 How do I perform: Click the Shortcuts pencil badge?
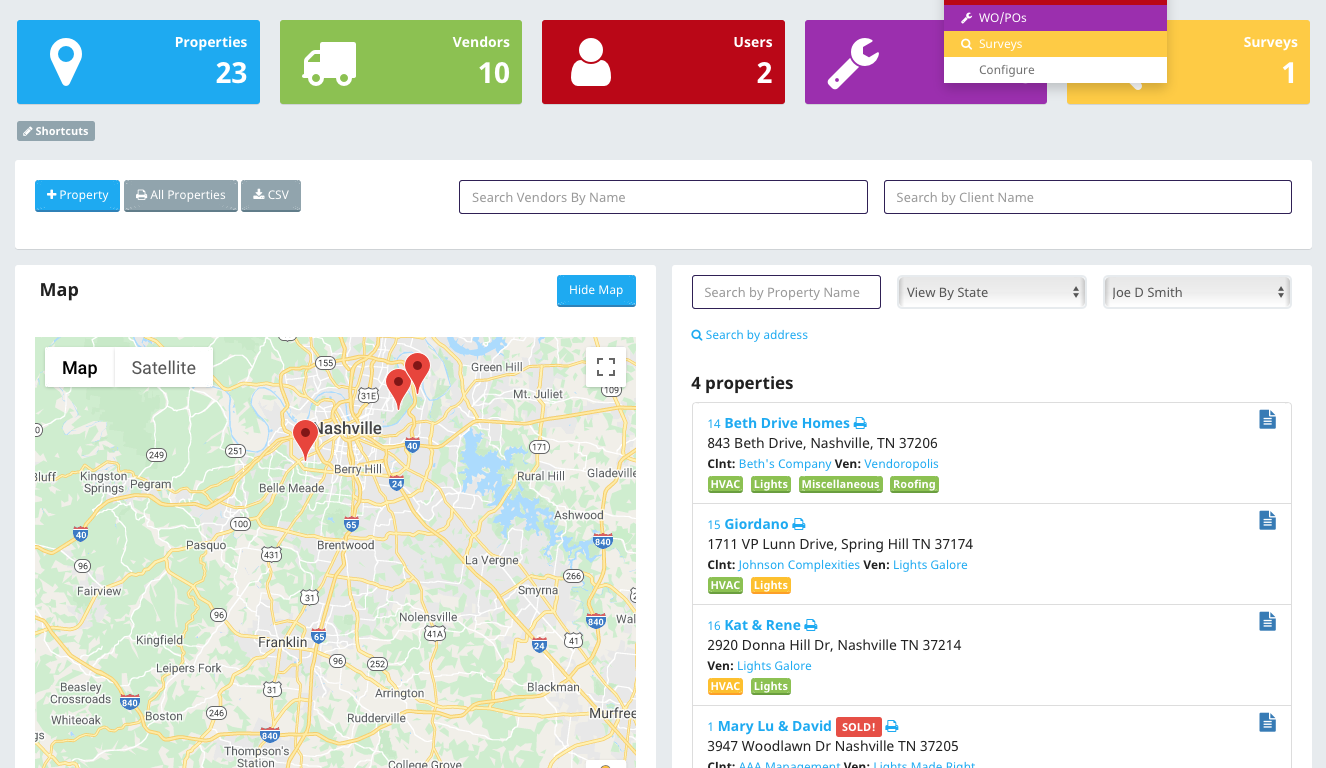tap(56, 131)
